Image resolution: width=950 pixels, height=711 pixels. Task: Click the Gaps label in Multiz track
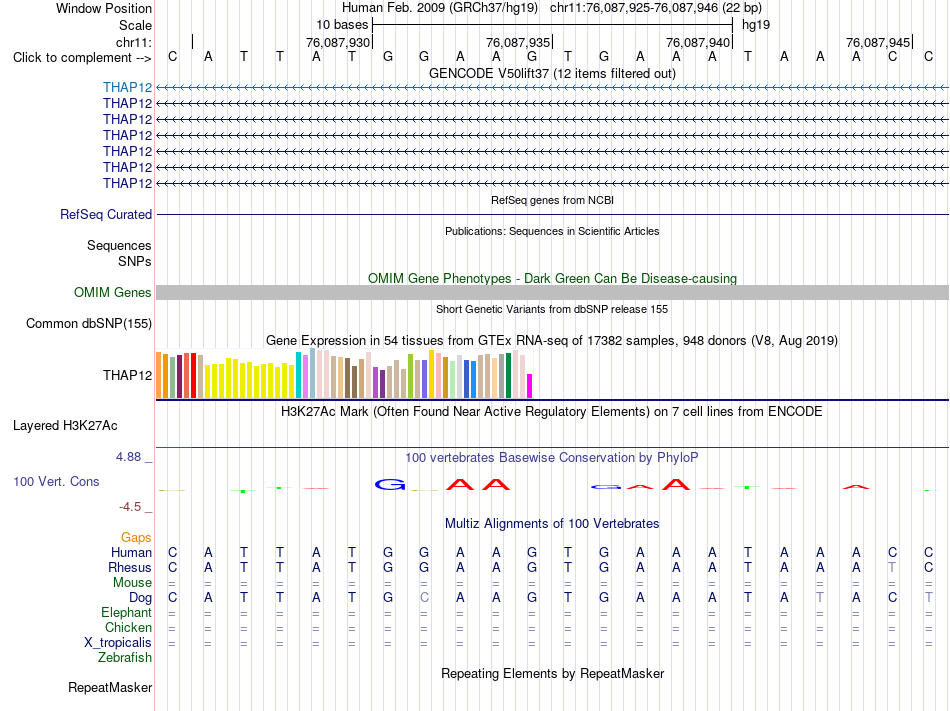coord(136,537)
